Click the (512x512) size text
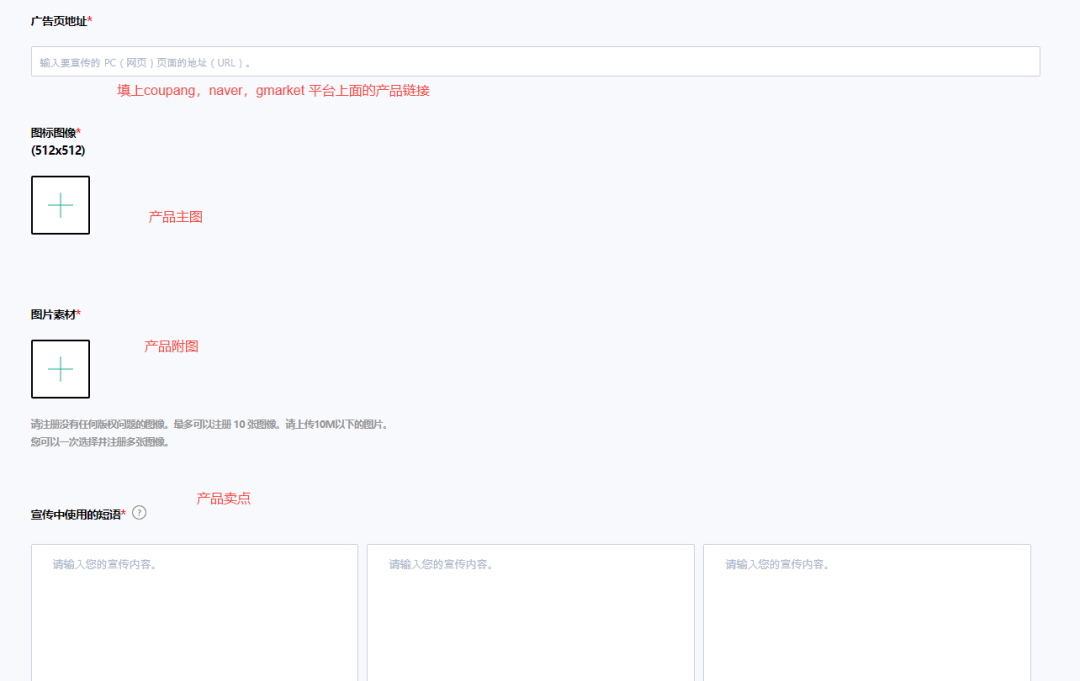 click(58, 150)
